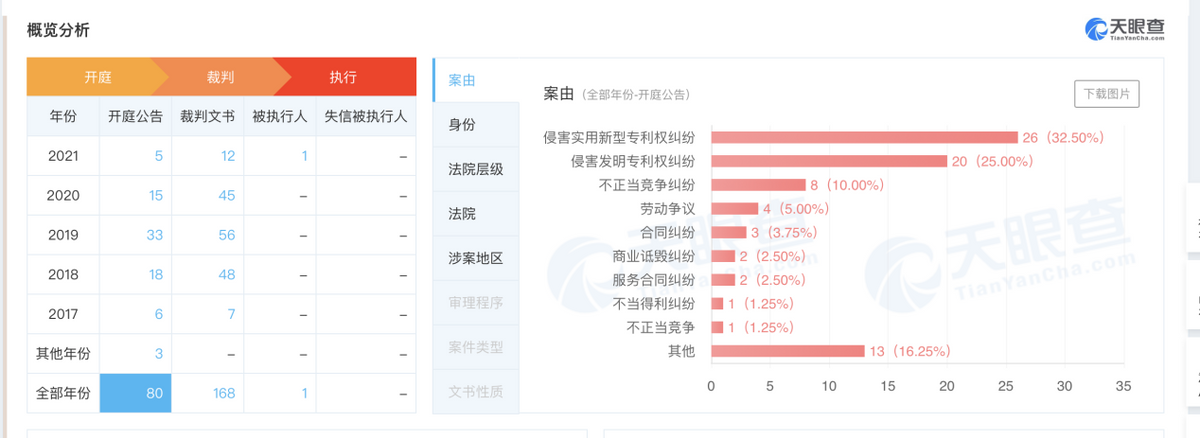This screenshot has width=1200, height=438.
Task: Open 2019 开庭公告 count 33
Action: (x=154, y=235)
